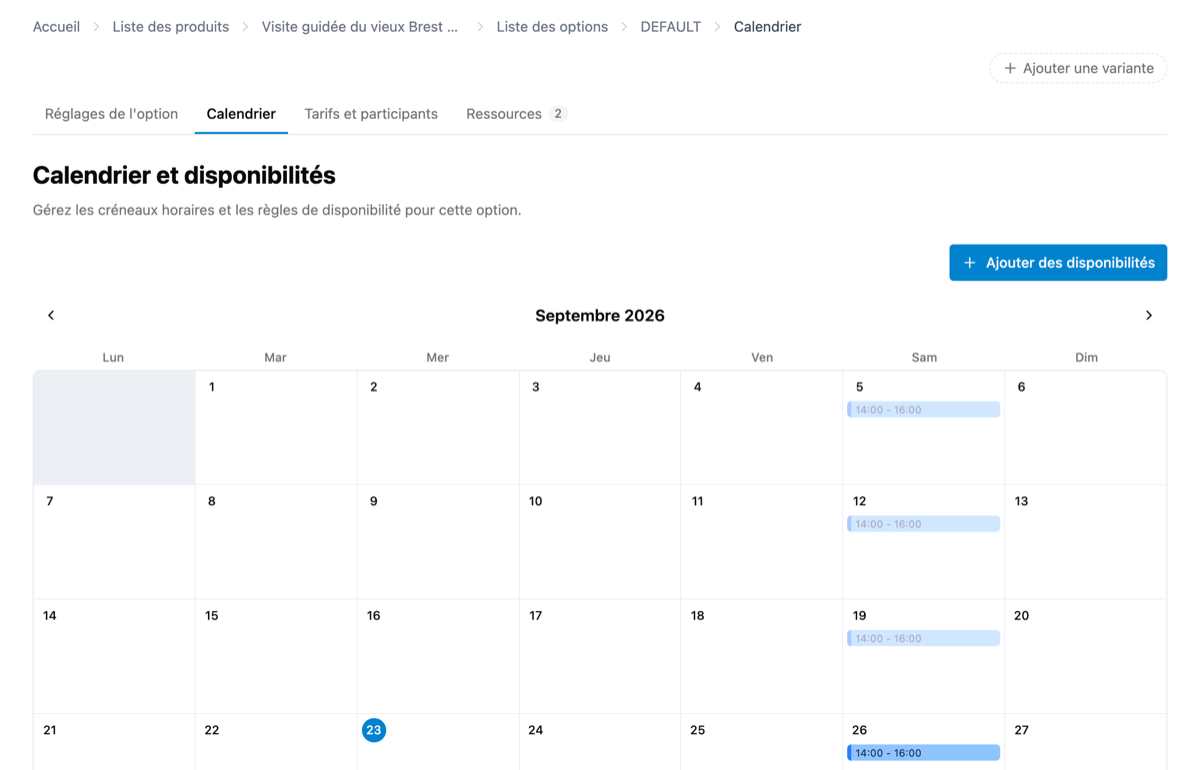This screenshot has width=1200, height=770.
Task: Go to previous month with left chevron
Action: click(x=51, y=315)
